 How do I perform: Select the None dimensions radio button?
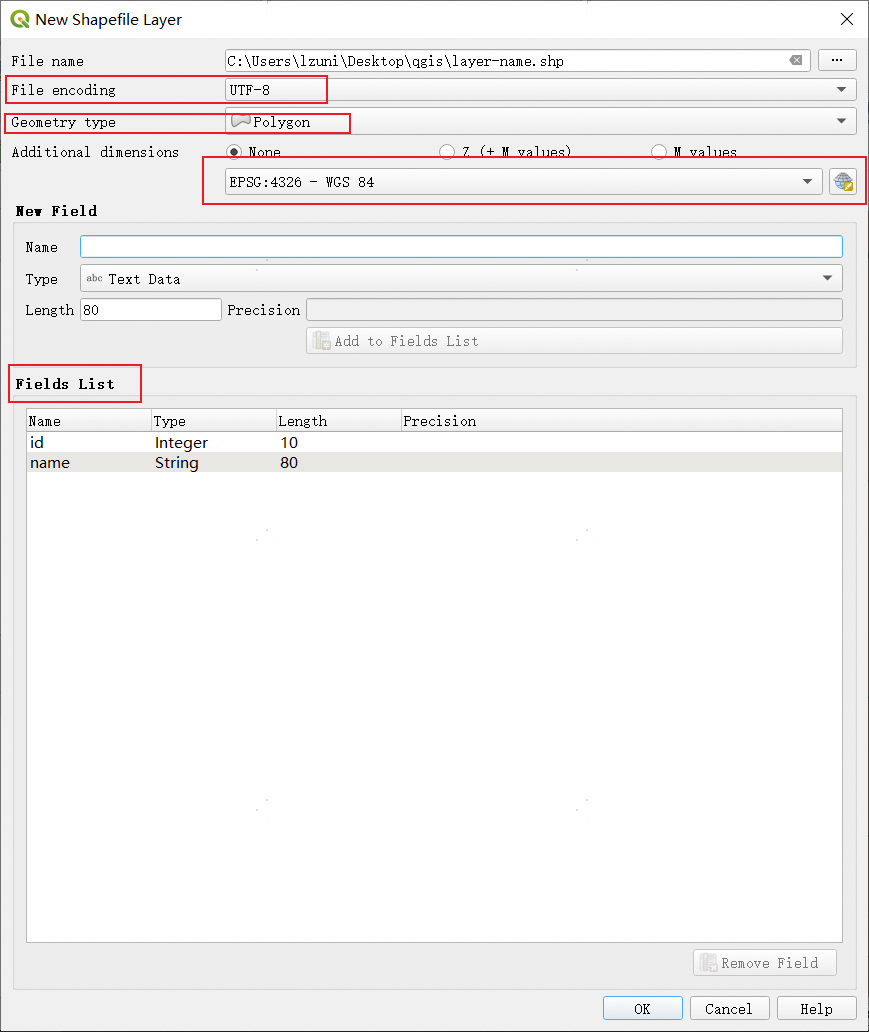[x=235, y=152]
